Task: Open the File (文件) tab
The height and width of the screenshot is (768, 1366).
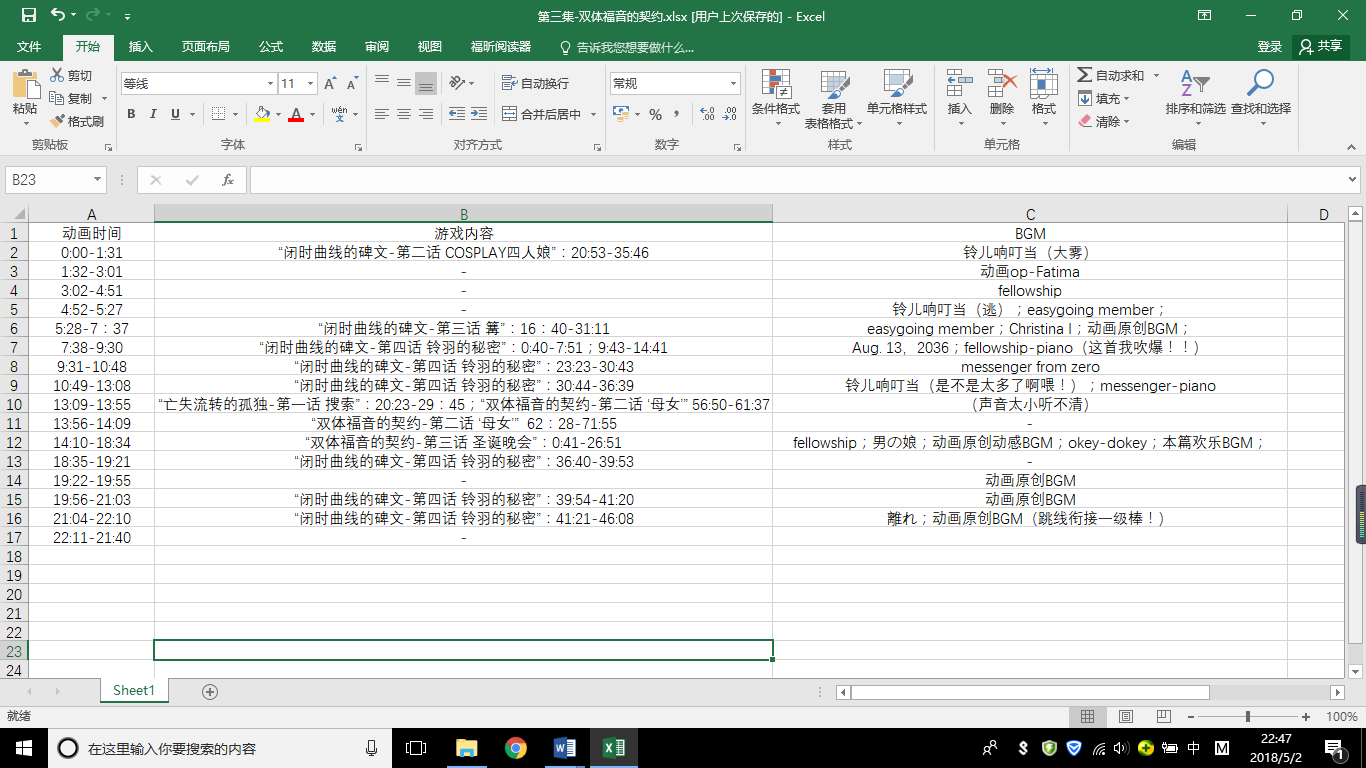Action: (29, 47)
